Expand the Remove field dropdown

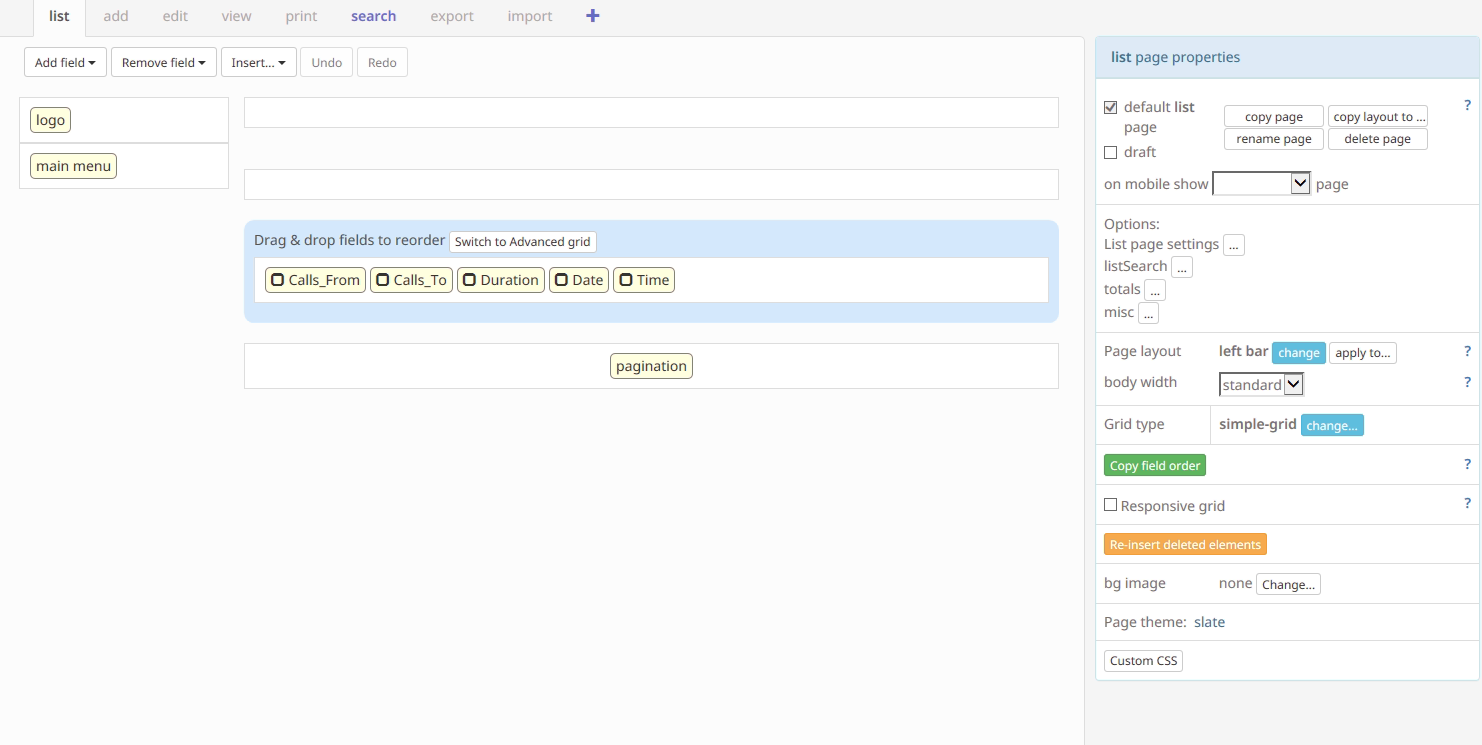click(x=163, y=62)
